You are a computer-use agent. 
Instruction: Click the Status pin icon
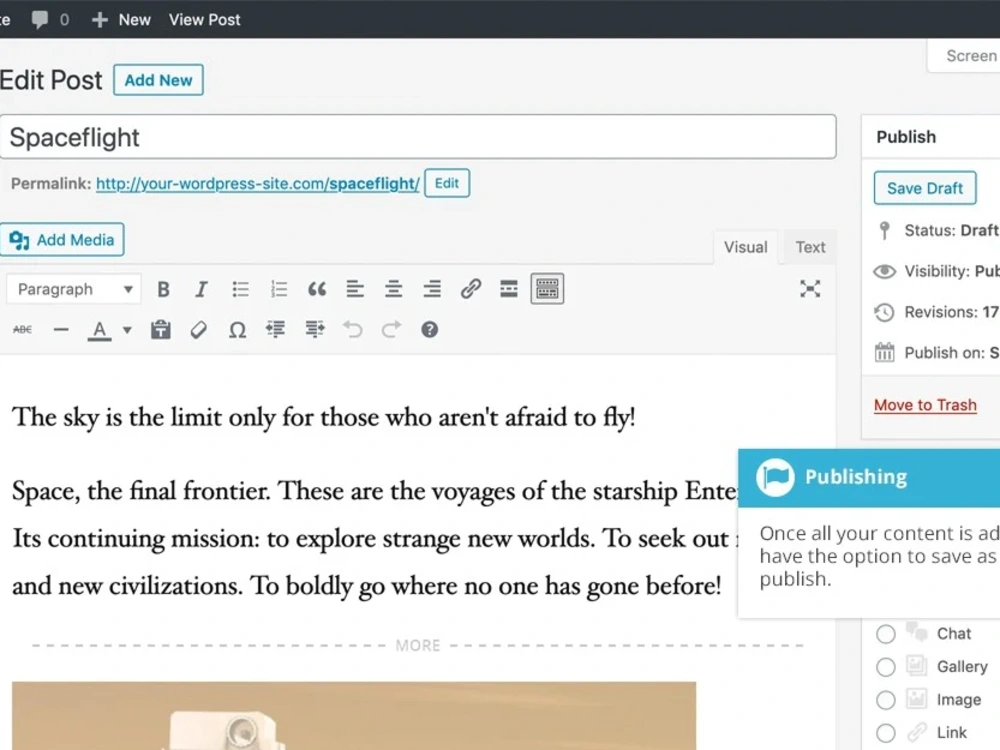click(x=884, y=230)
